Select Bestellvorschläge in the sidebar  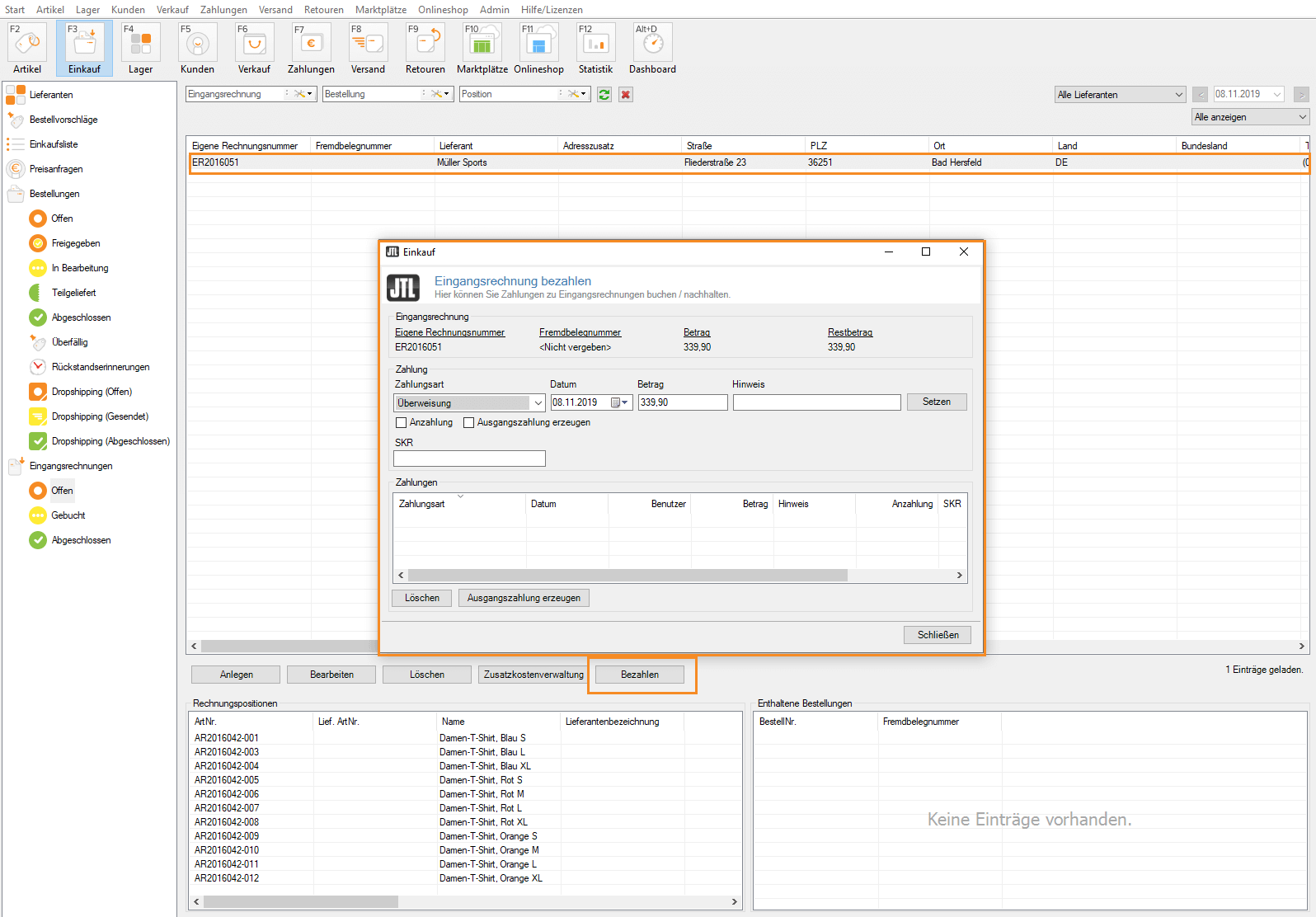tap(63, 120)
